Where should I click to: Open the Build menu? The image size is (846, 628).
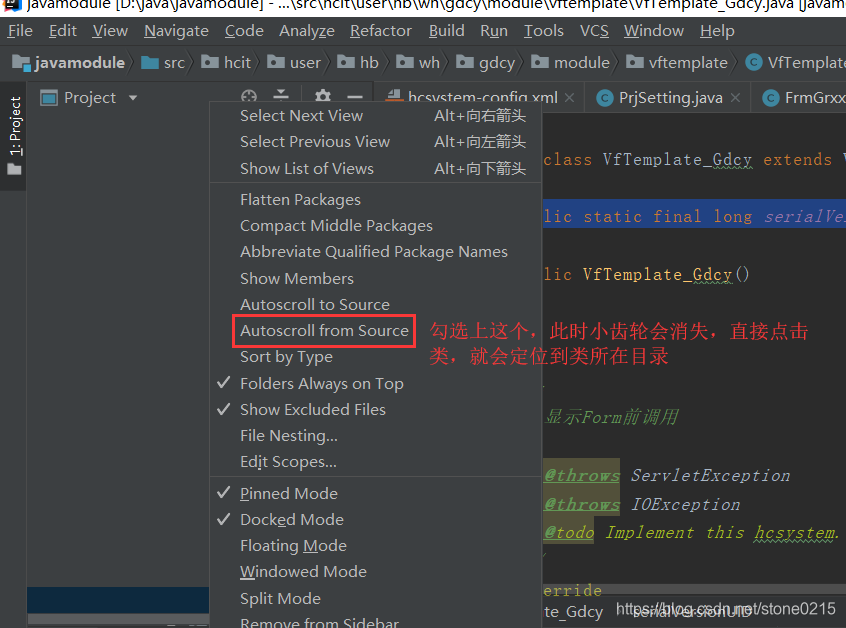[446, 31]
